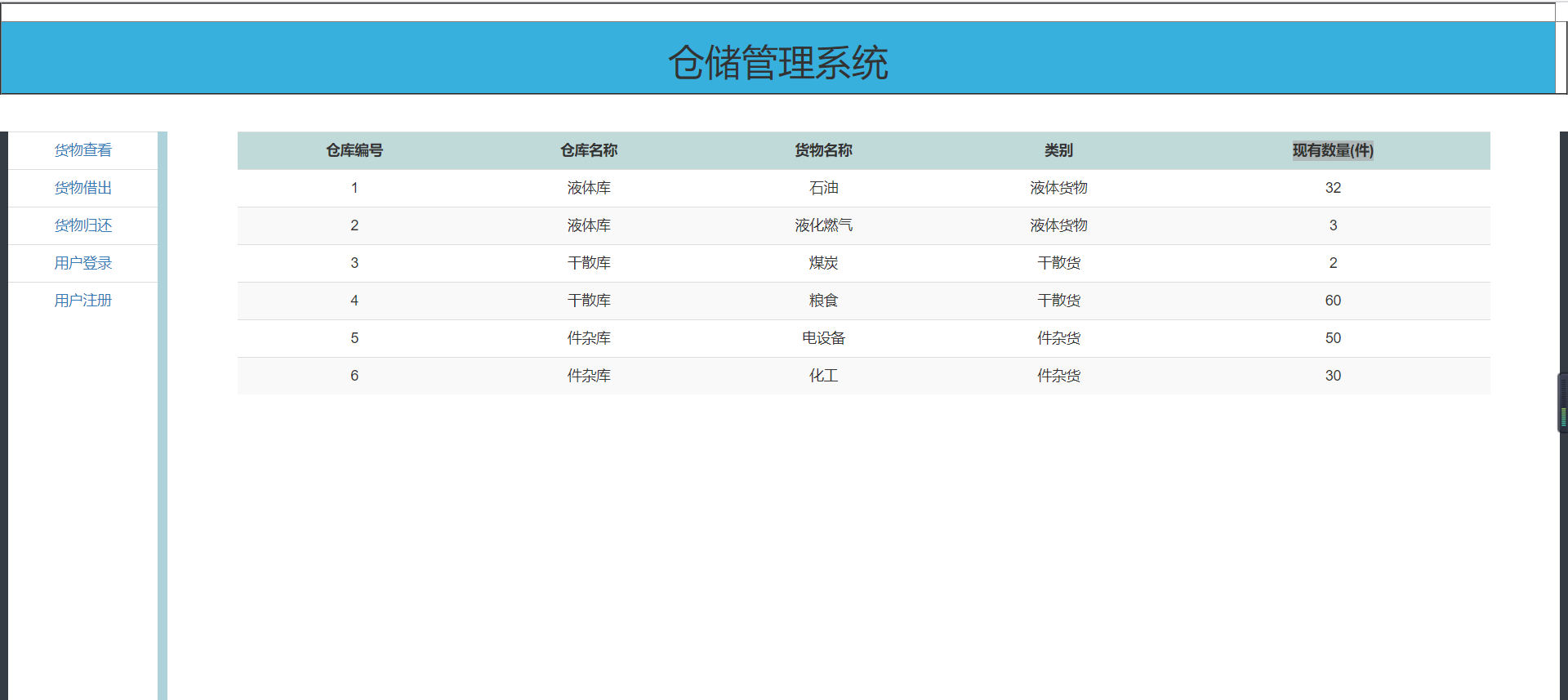Click the empty white bar above header

[x=777, y=12]
